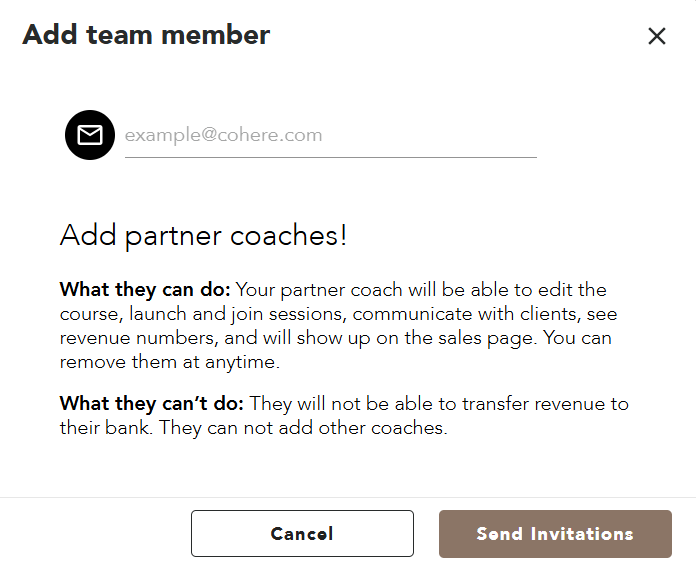Click the bold 'What they can do:' label

(x=145, y=290)
